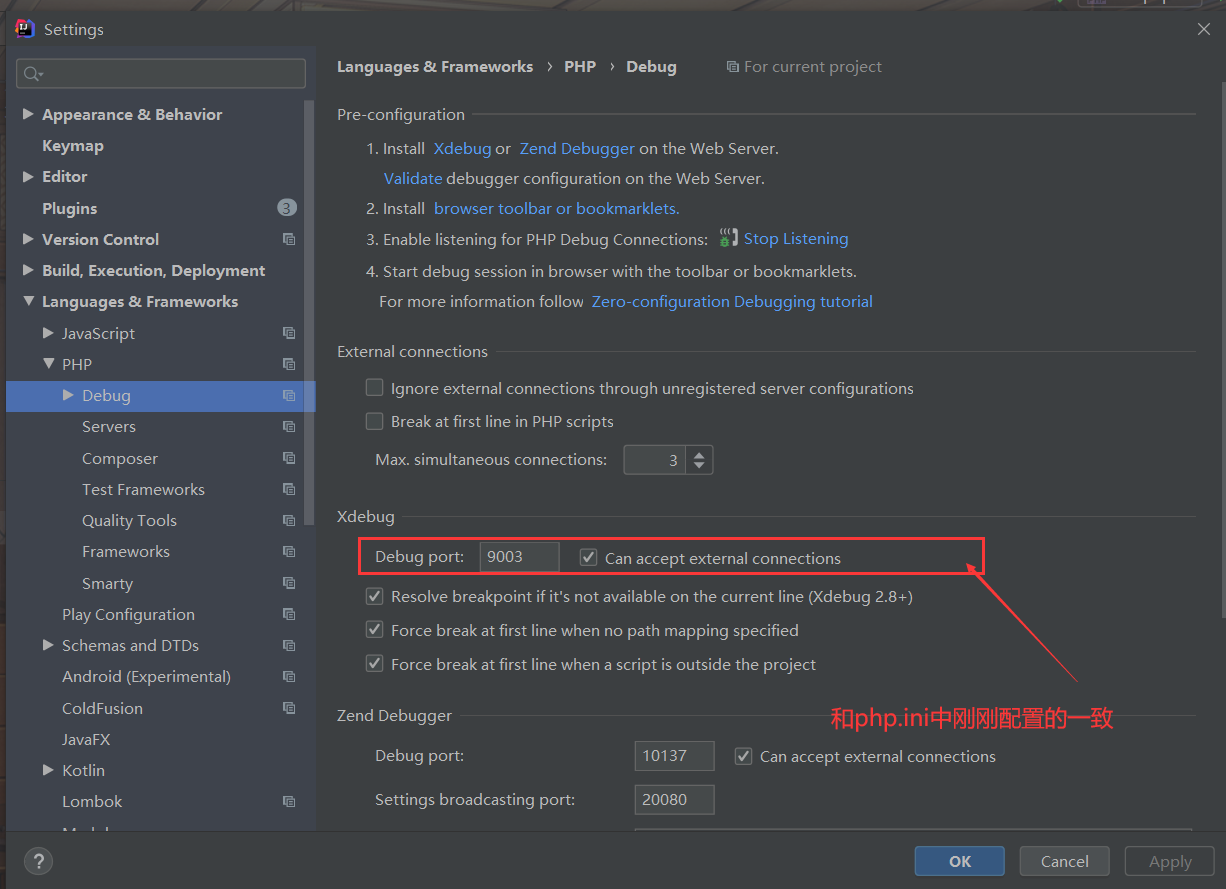The width and height of the screenshot is (1226, 889).
Task: Select Quality Tools under PHP
Action: pos(129,520)
